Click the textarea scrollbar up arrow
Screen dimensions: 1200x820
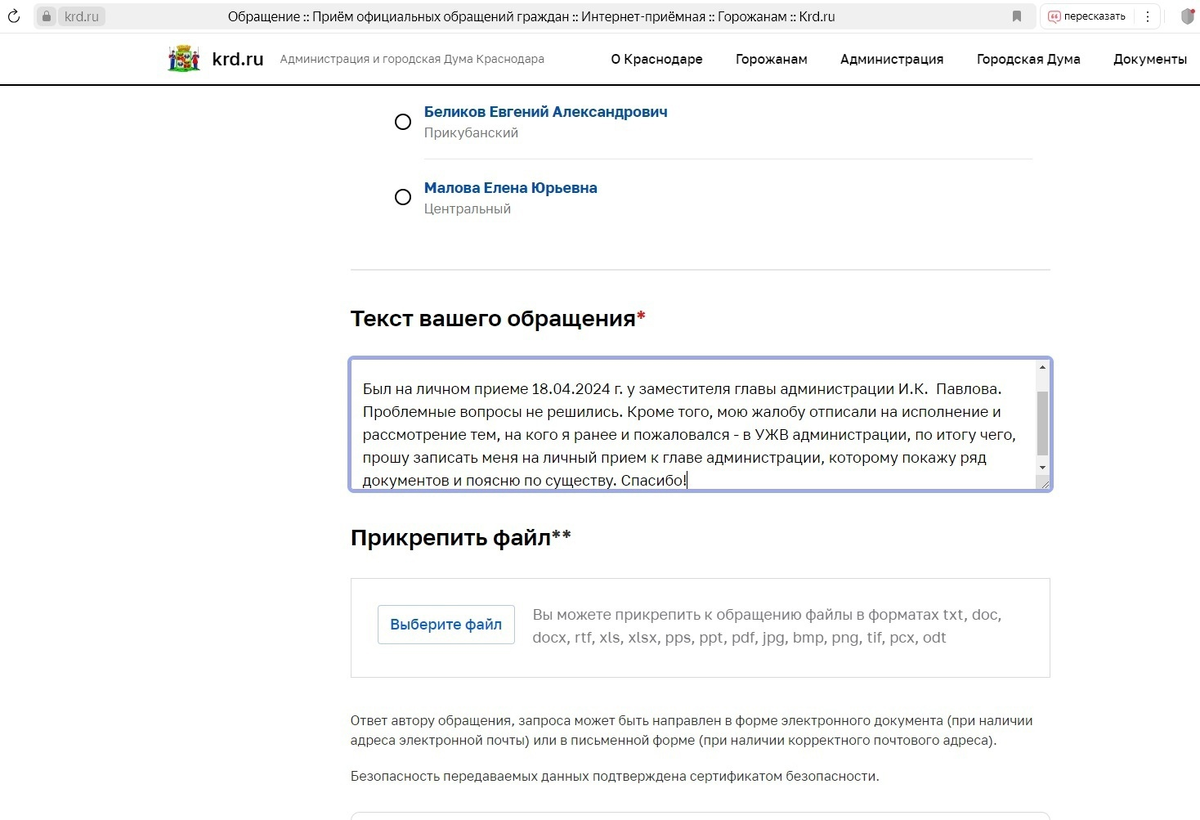pos(1043,367)
